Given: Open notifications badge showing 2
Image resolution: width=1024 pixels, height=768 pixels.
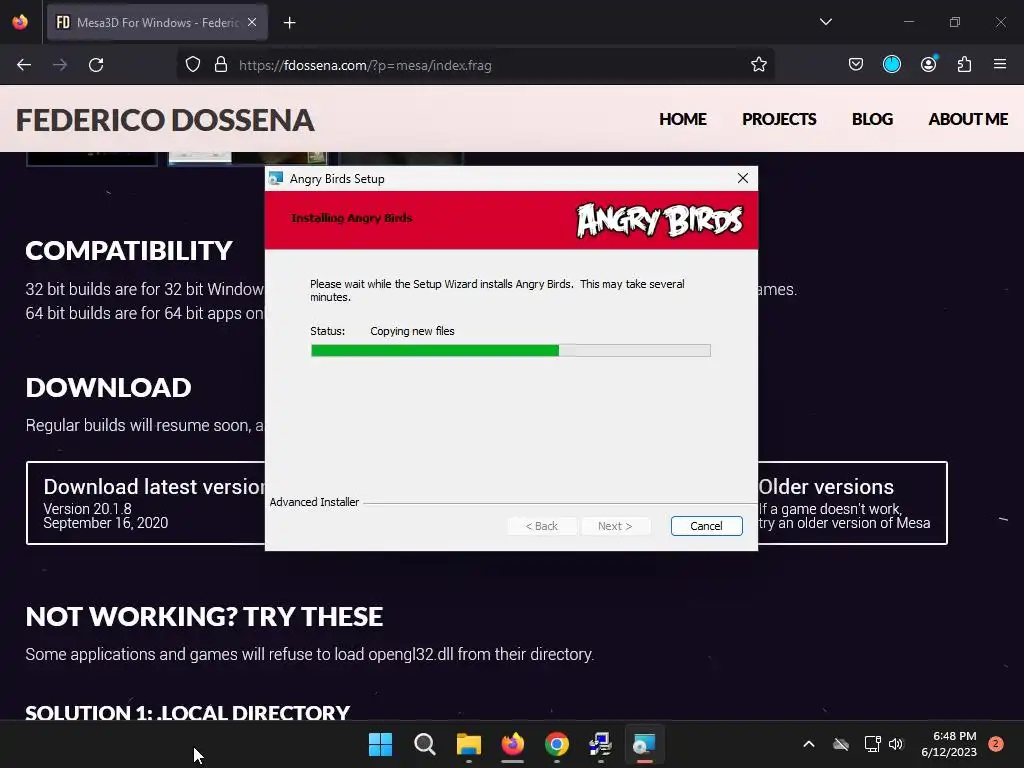Looking at the screenshot, I should 996,744.
